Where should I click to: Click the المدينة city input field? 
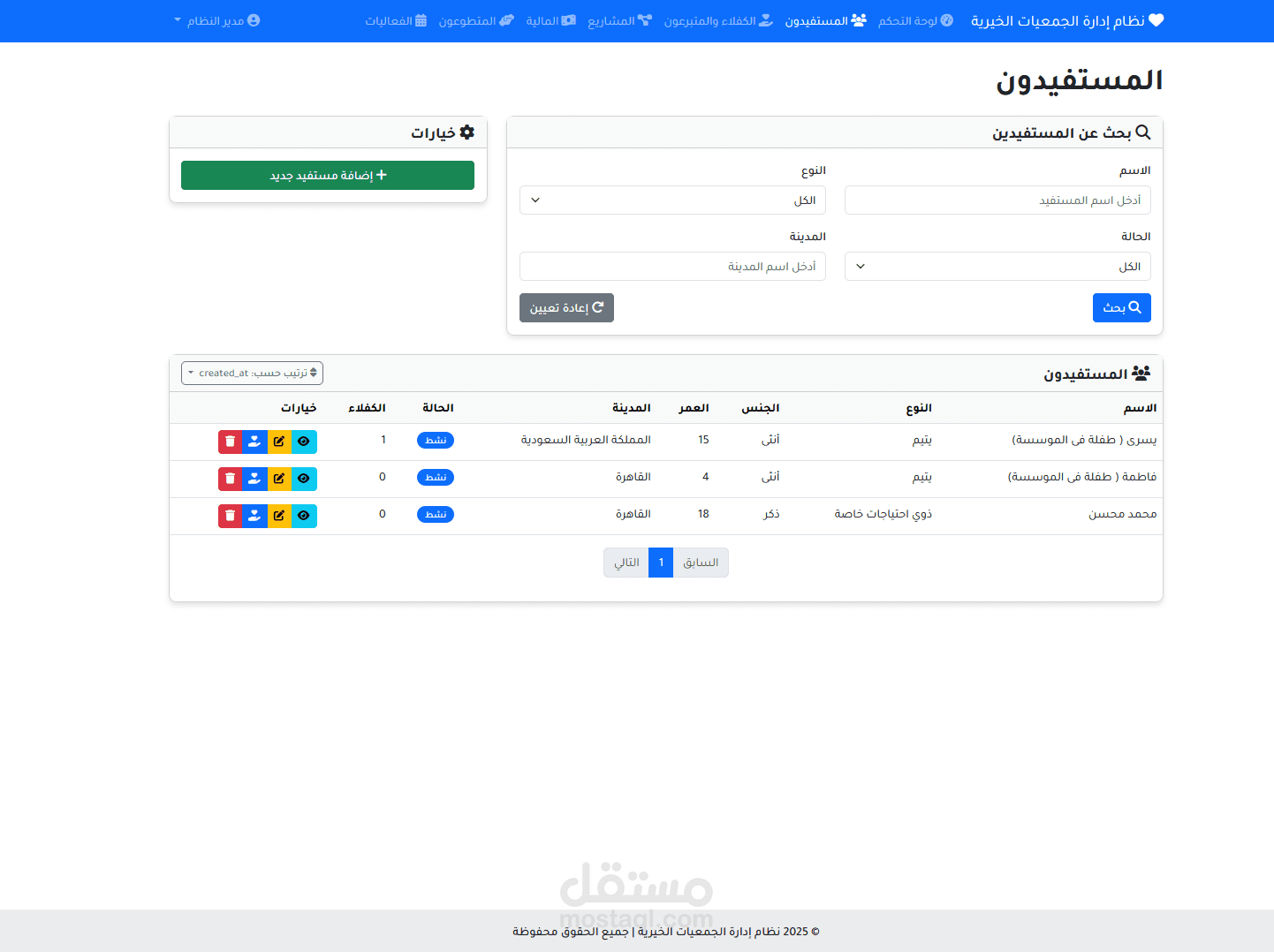click(672, 267)
